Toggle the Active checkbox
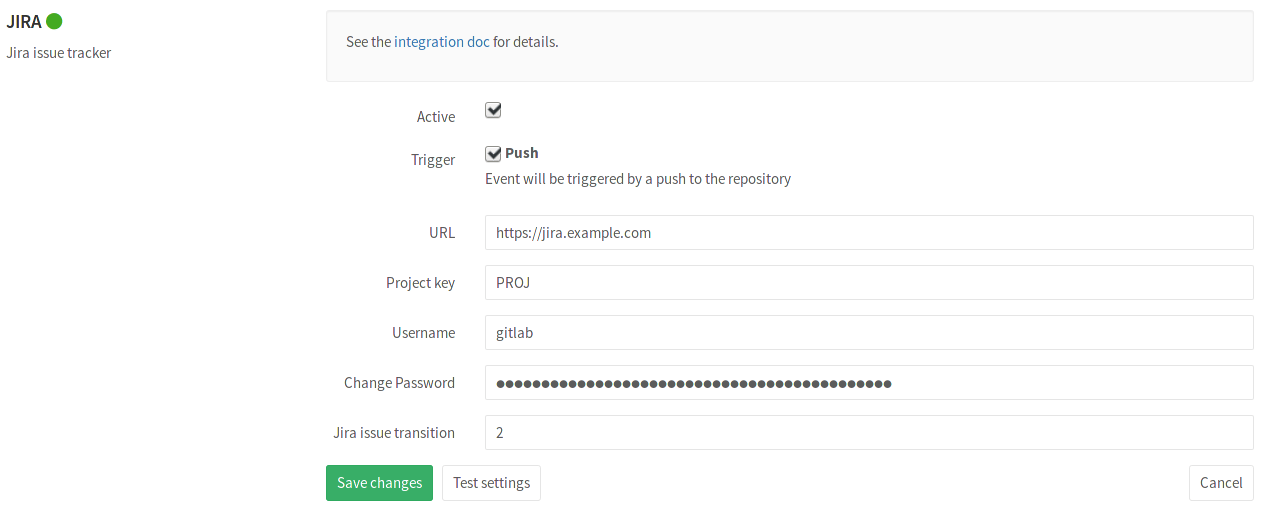The image size is (1261, 508). 493,110
